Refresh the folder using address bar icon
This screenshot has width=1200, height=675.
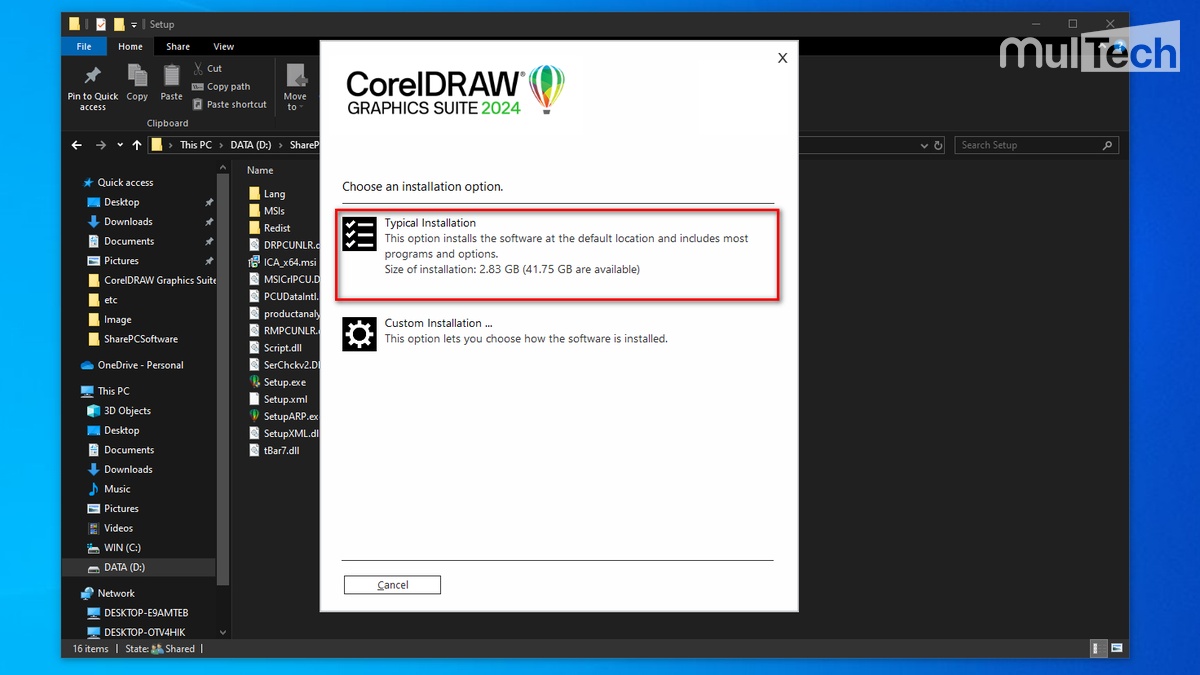pos(938,145)
